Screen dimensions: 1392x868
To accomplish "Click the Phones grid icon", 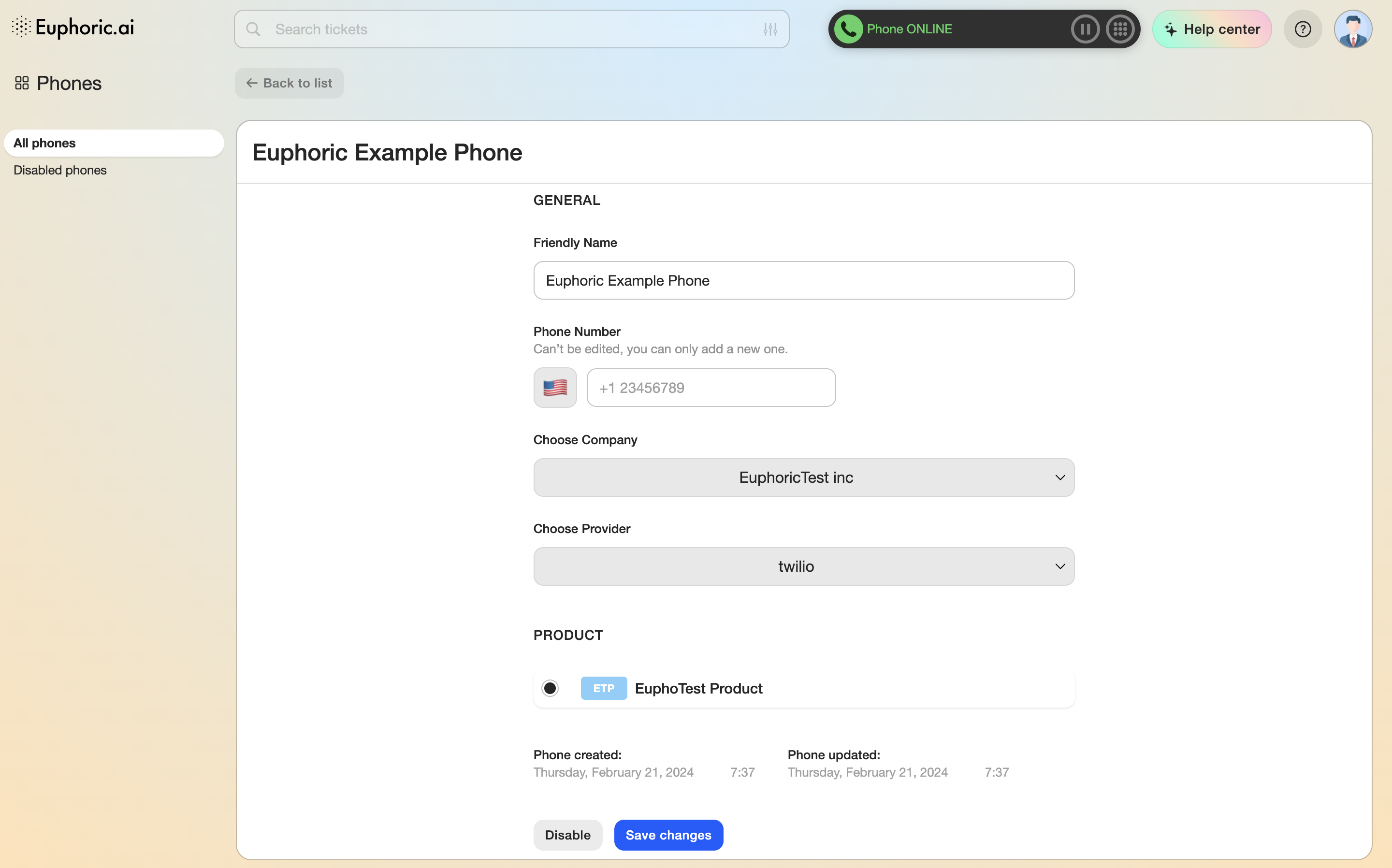I will tap(22, 83).
